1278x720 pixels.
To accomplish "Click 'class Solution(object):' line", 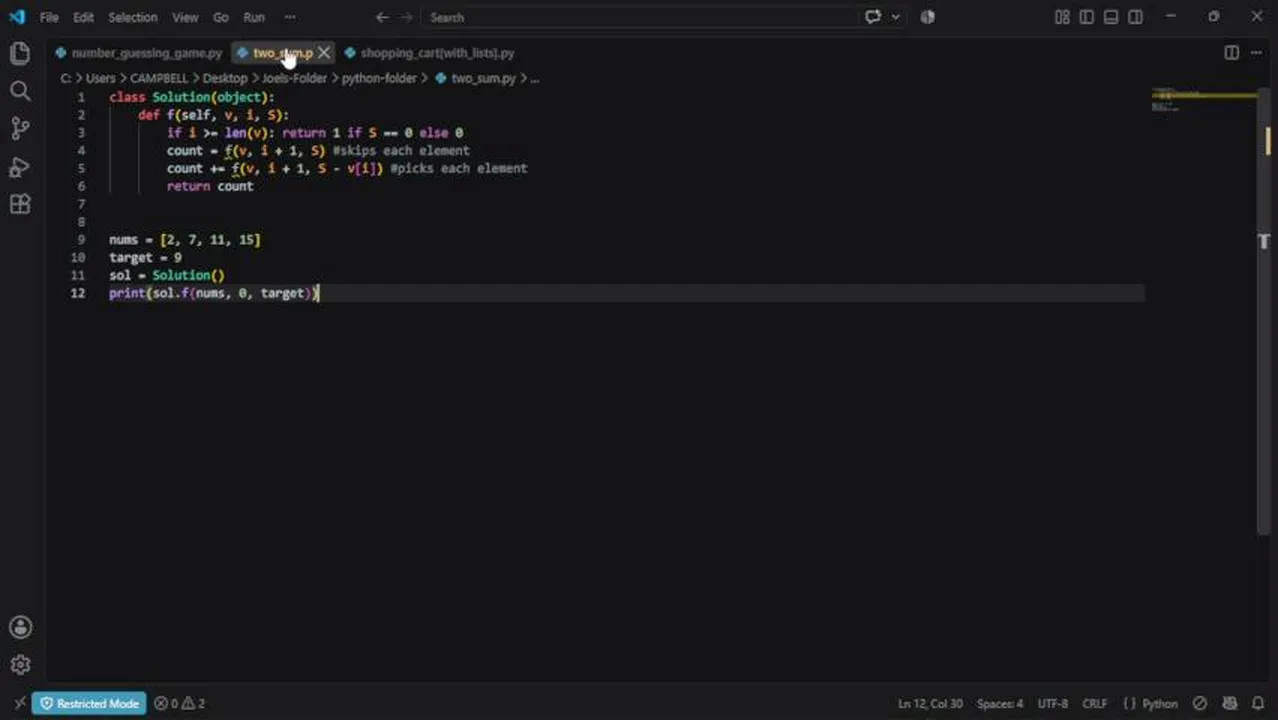I will pyautogui.click(x=191, y=97).
